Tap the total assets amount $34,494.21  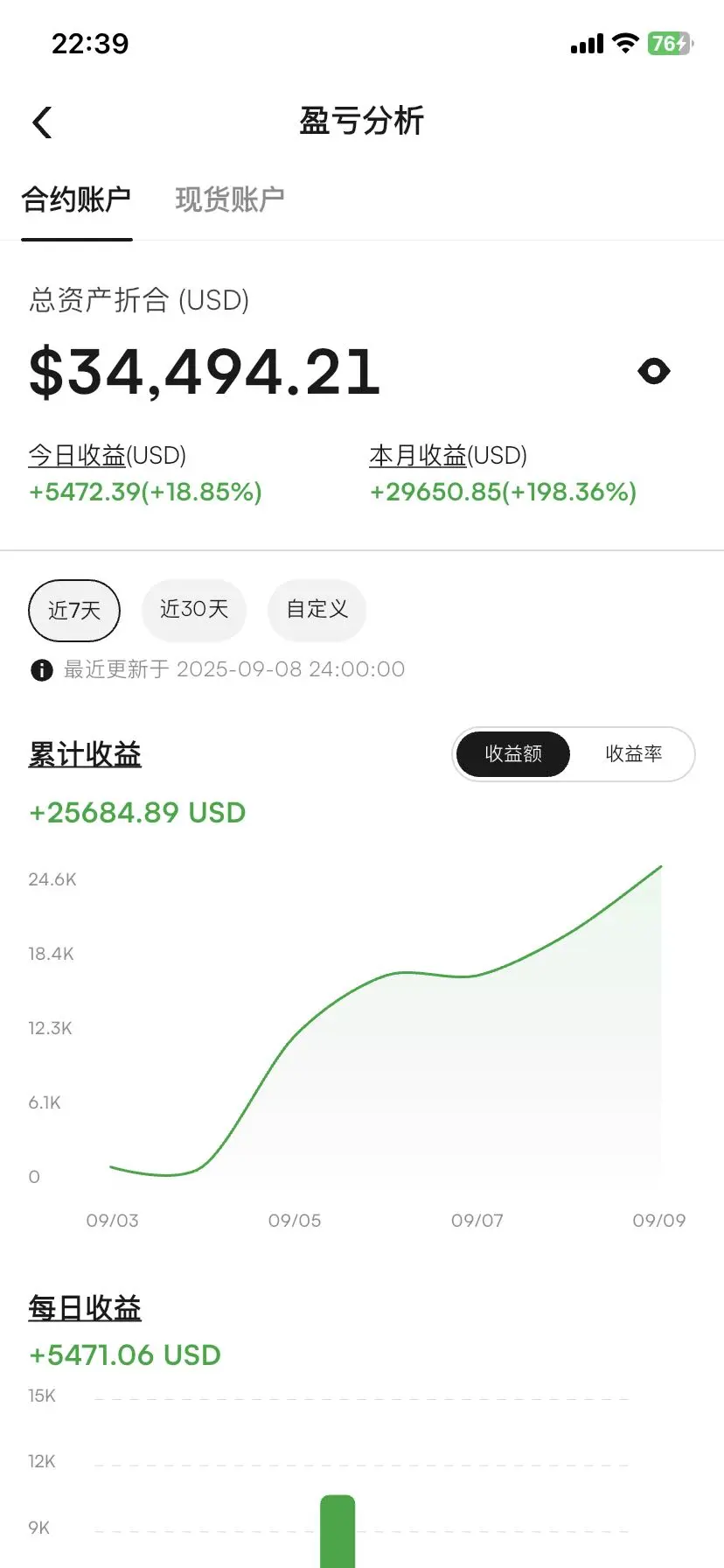[x=205, y=372]
